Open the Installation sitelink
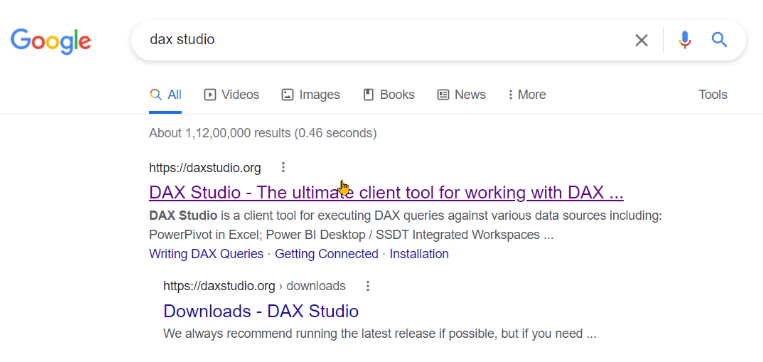Image resolution: width=763 pixels, height=362 pixels. click(x=419, y=254)
